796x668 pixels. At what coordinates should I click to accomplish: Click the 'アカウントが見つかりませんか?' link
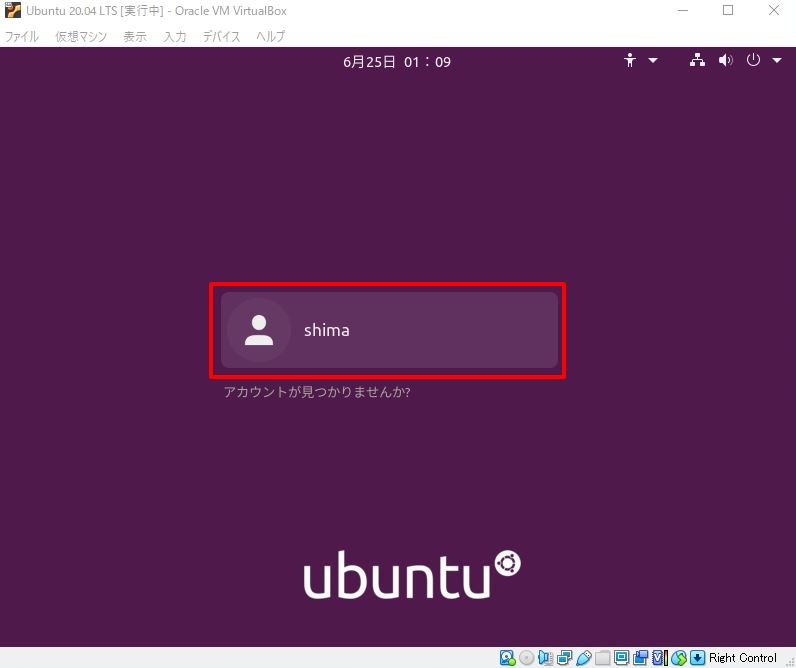coord(317,392)
